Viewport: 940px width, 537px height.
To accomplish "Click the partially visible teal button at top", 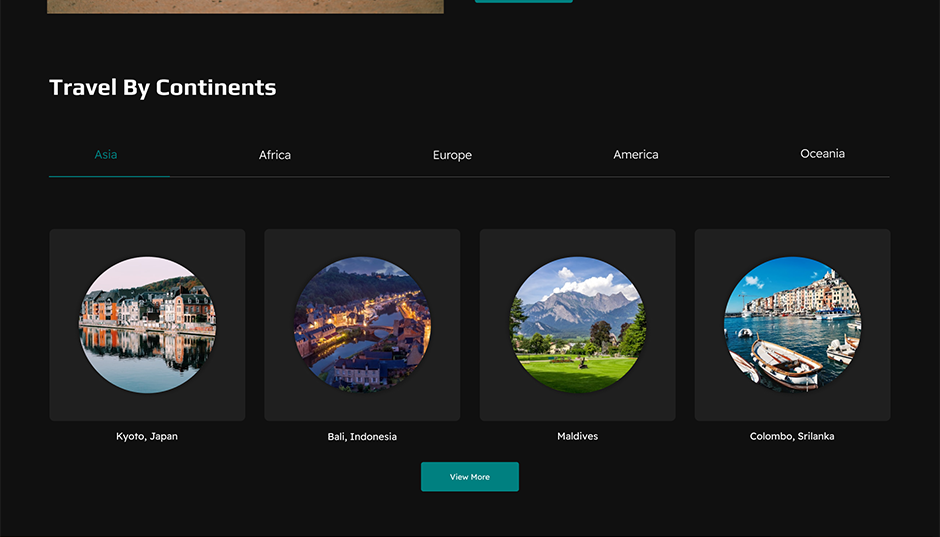I will tap(523, 1).
